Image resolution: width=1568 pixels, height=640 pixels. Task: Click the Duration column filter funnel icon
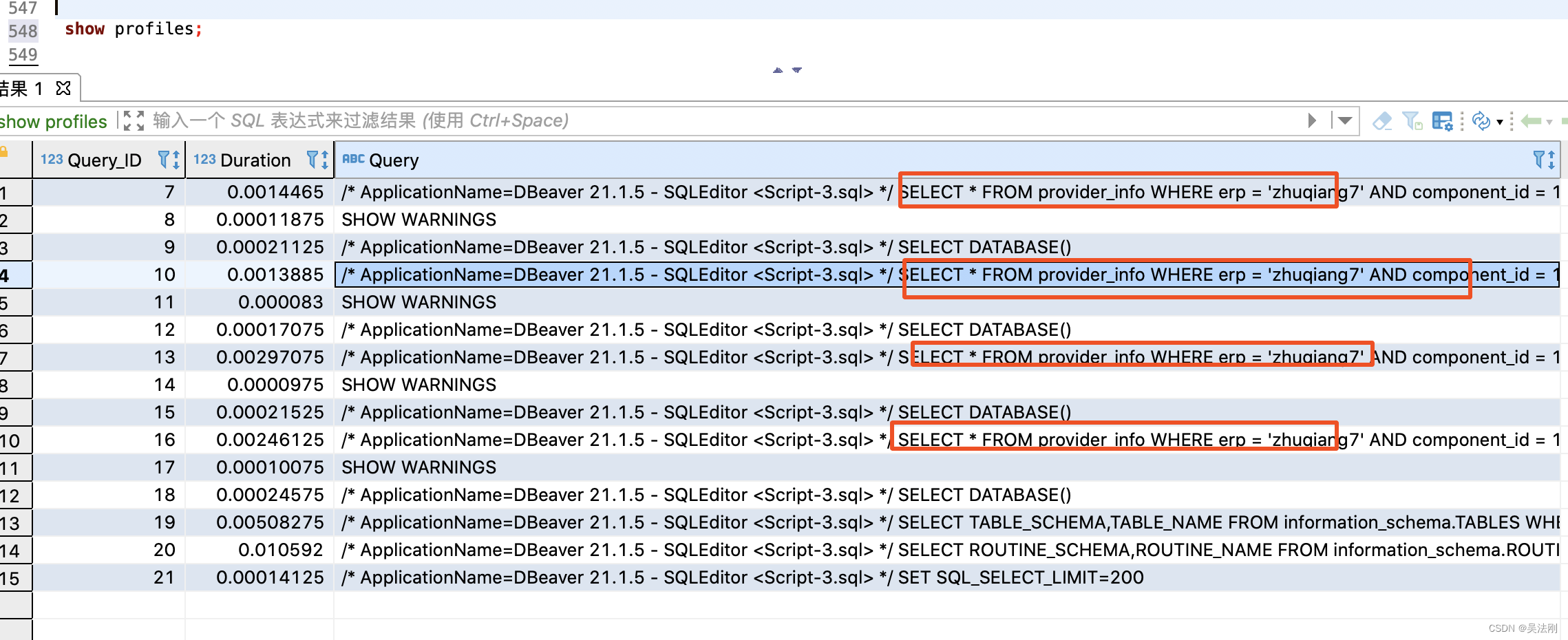pyautogui.click(x=312, y=160)
